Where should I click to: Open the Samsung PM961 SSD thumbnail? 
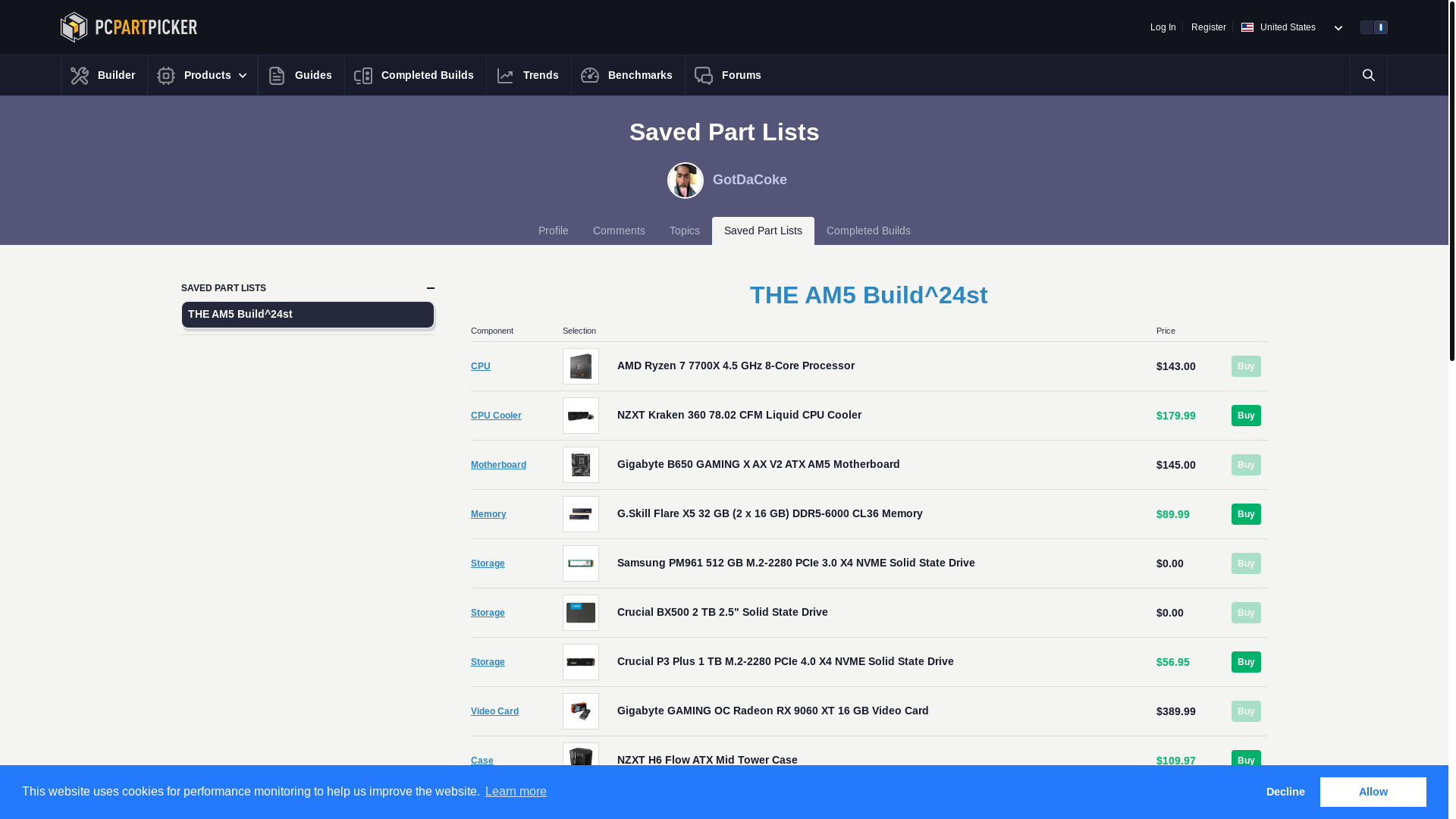pyautogui.click(x=581, y=563)
